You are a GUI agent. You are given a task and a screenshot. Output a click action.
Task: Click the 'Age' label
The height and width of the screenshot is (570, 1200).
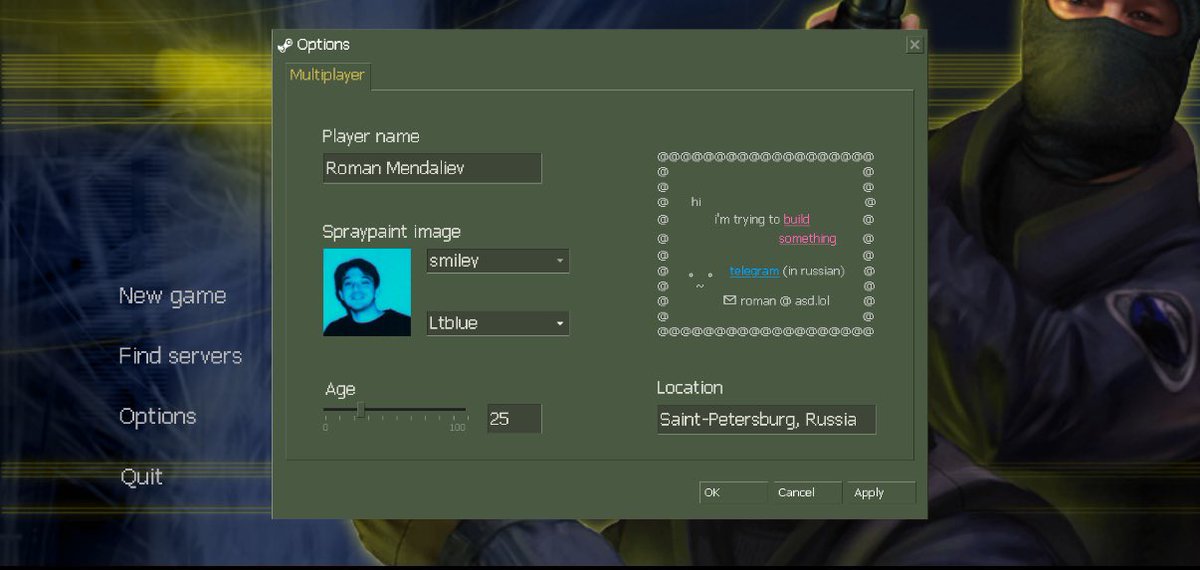(340, 390)
